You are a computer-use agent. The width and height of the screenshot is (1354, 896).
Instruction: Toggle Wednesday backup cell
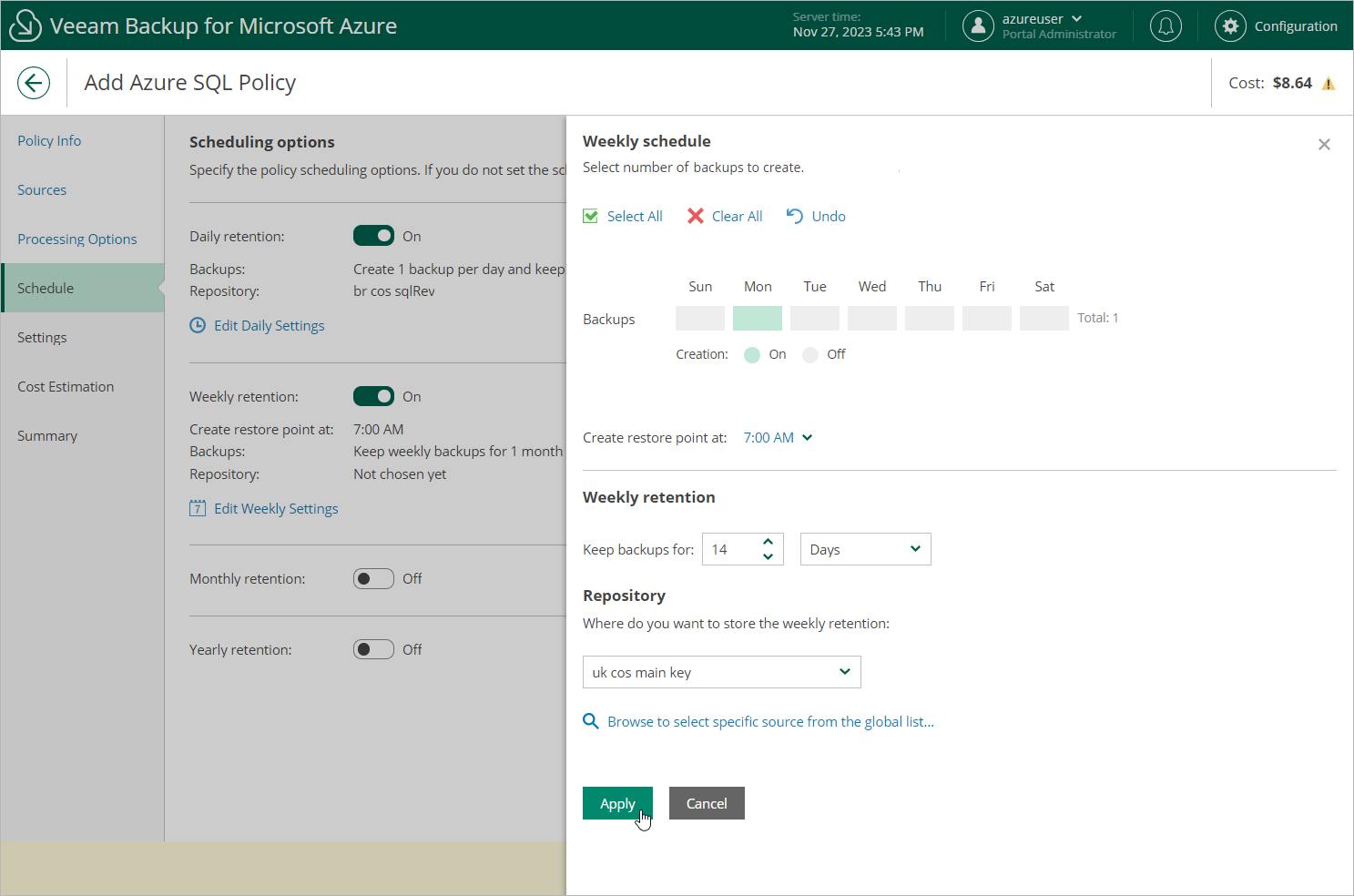pyautogui.click(x=872, y=318)
